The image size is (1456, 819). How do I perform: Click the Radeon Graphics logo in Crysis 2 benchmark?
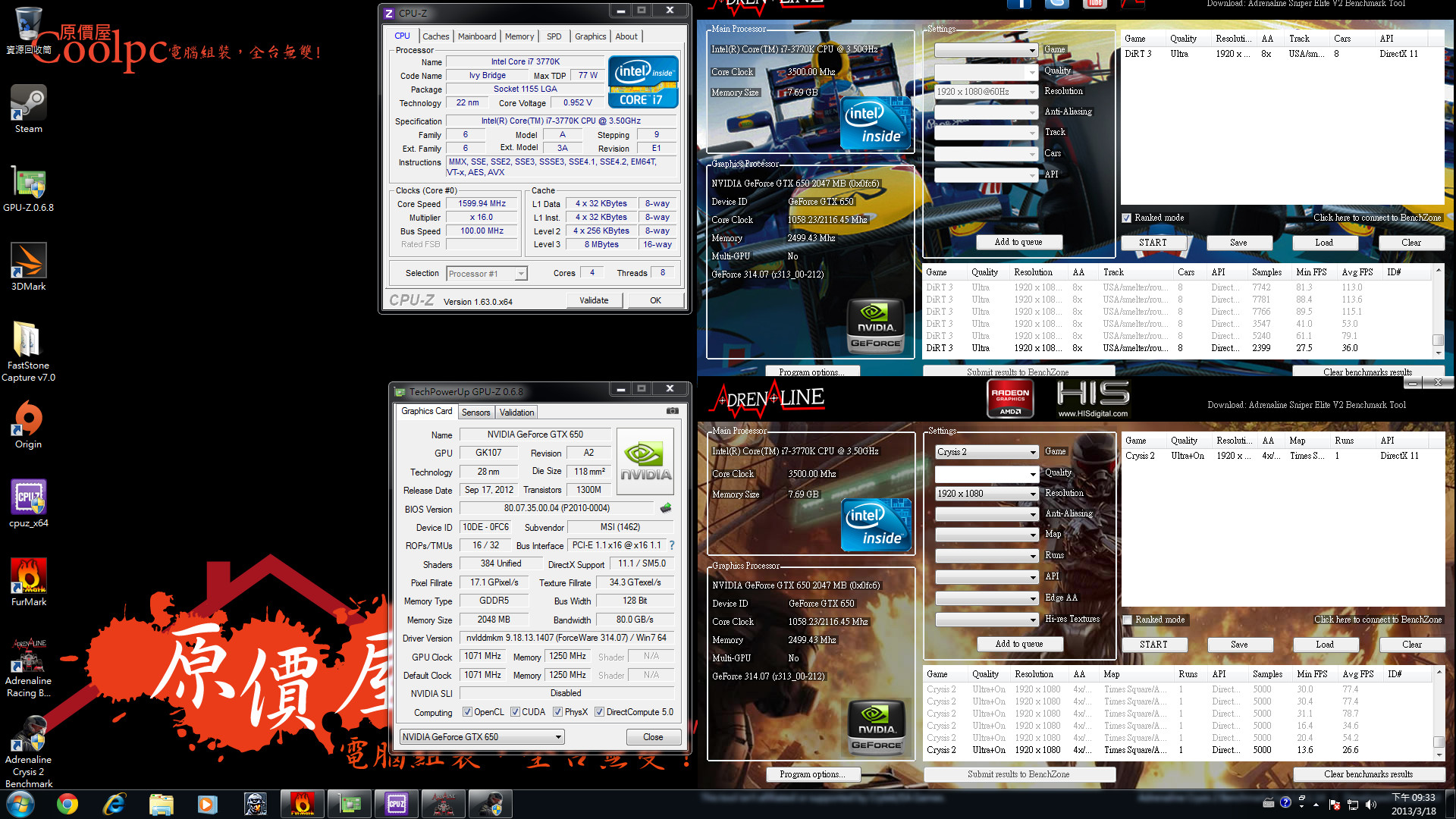pos(1010,398)
